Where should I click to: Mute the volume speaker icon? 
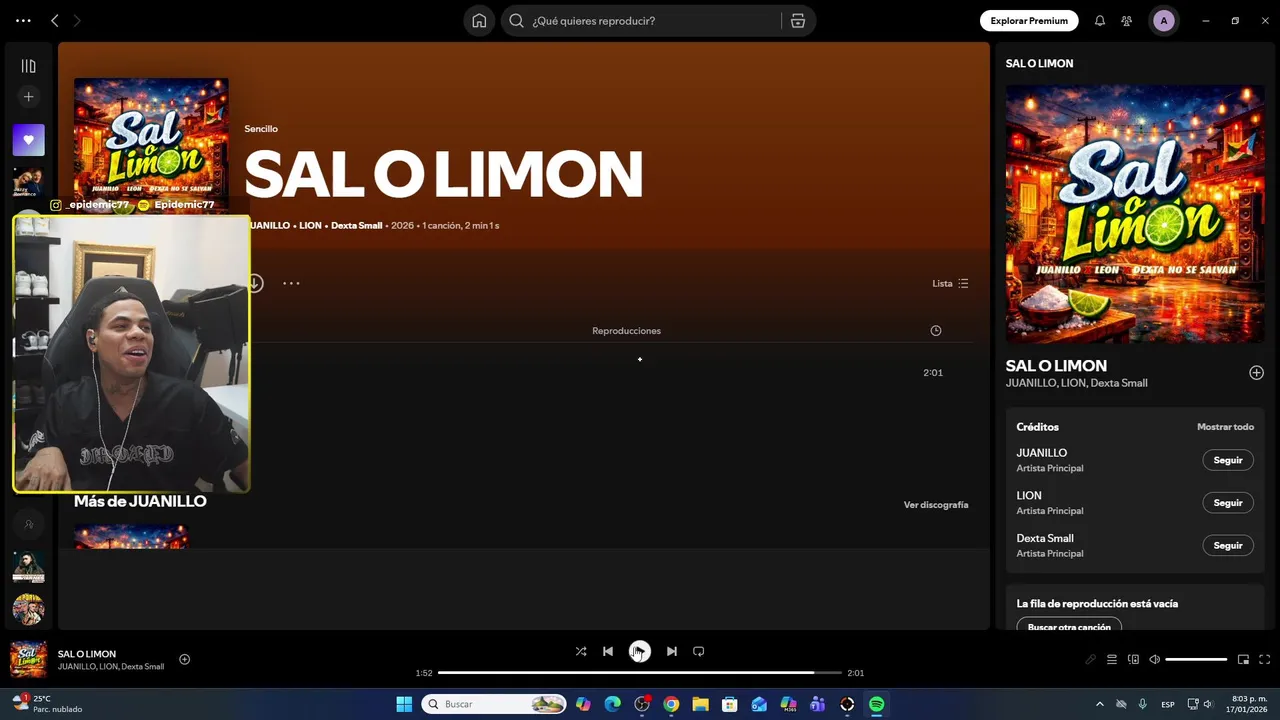coord(1154,659)
